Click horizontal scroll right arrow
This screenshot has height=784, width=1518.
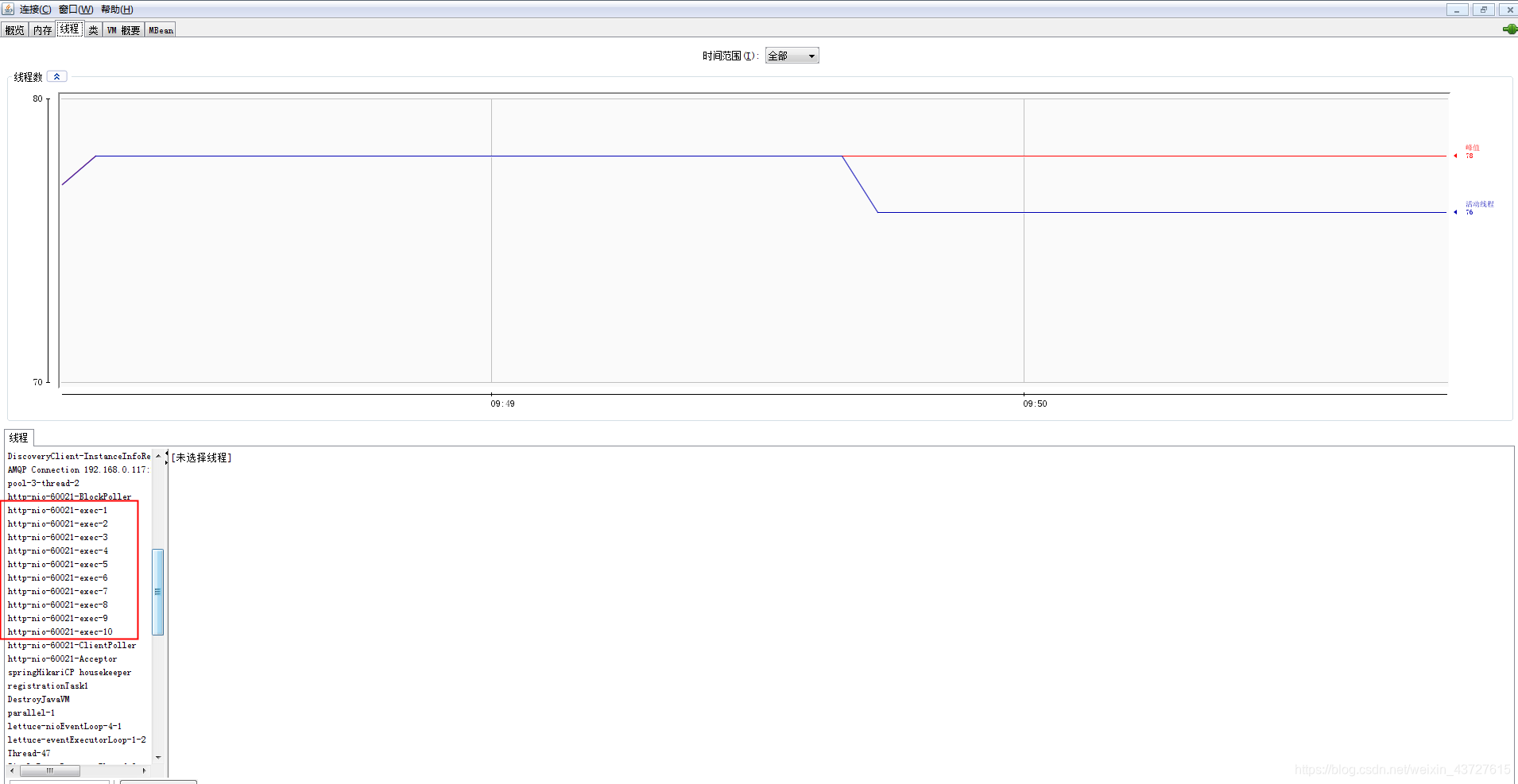pos(144,770)
